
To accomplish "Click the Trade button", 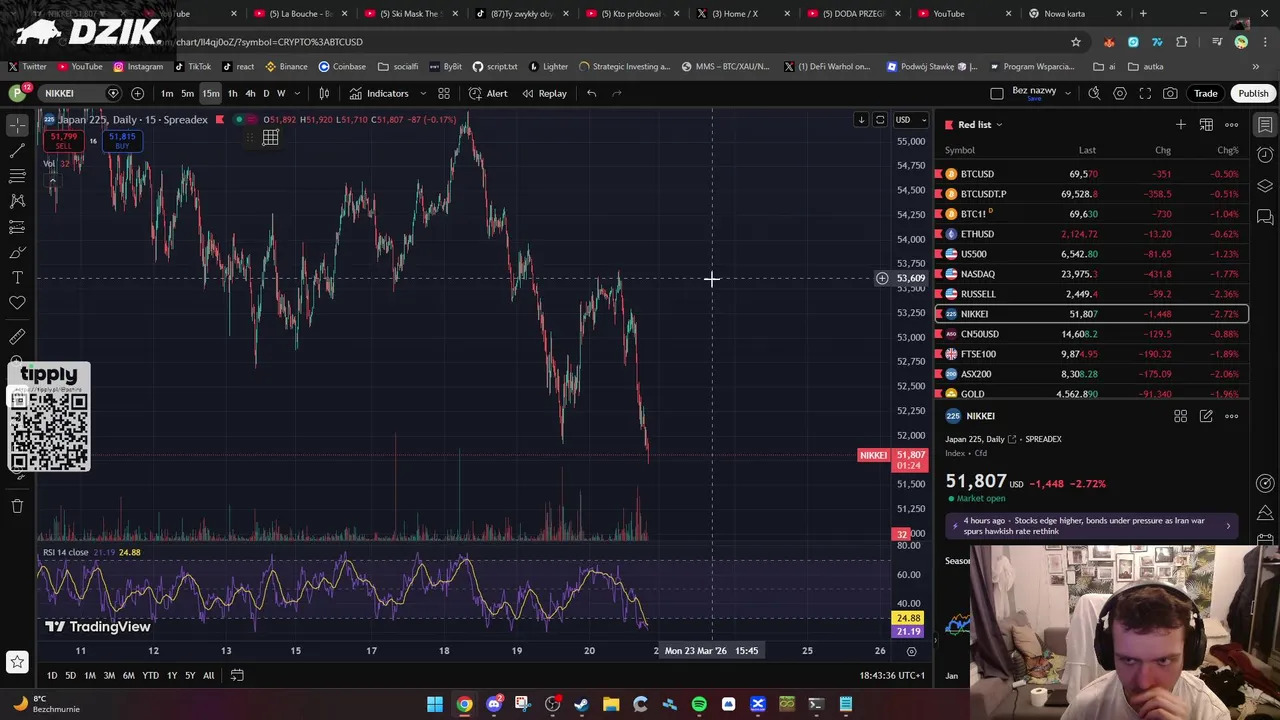I will (x=1205, y=93).
